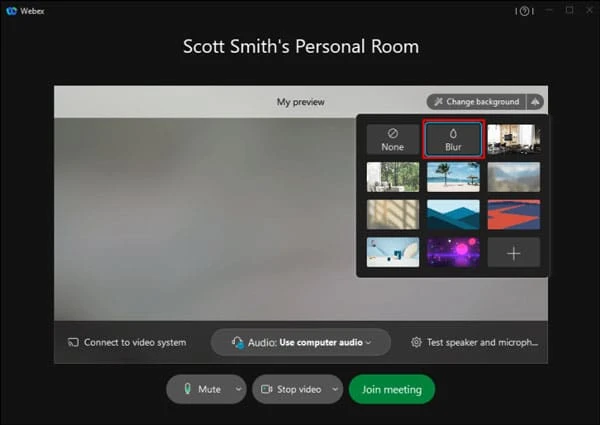Expand the Stop video options arrow
Viewport: 600px width, 425px height.
click(335, 389)
